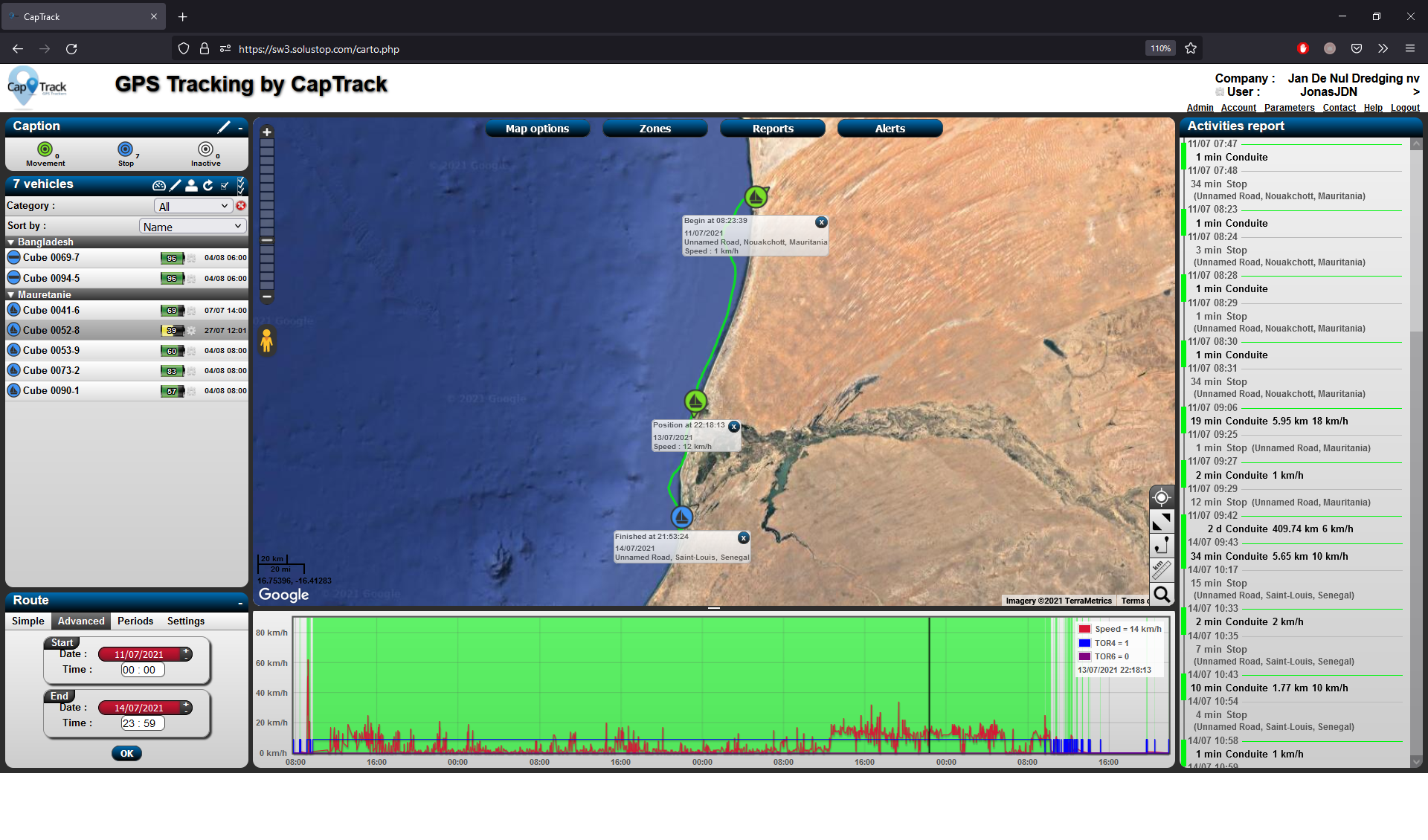The width and height of the screenshot is (1428, 840).
Task: Clear the category filter with the red X
Action: tap(241, 206)
